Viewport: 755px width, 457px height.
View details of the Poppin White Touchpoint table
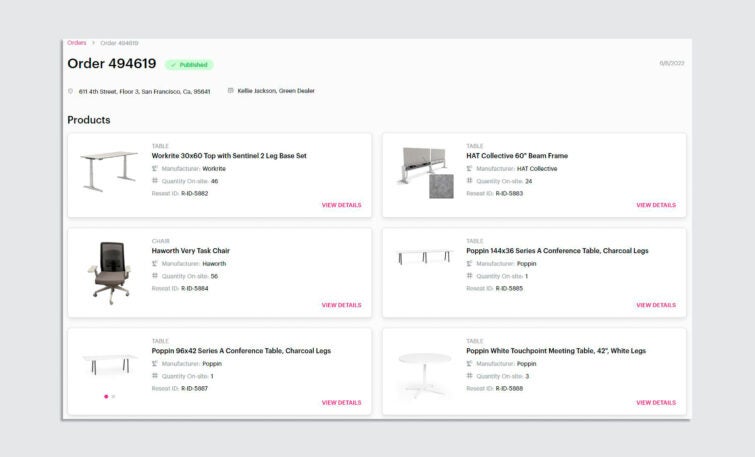pos(656,403)
